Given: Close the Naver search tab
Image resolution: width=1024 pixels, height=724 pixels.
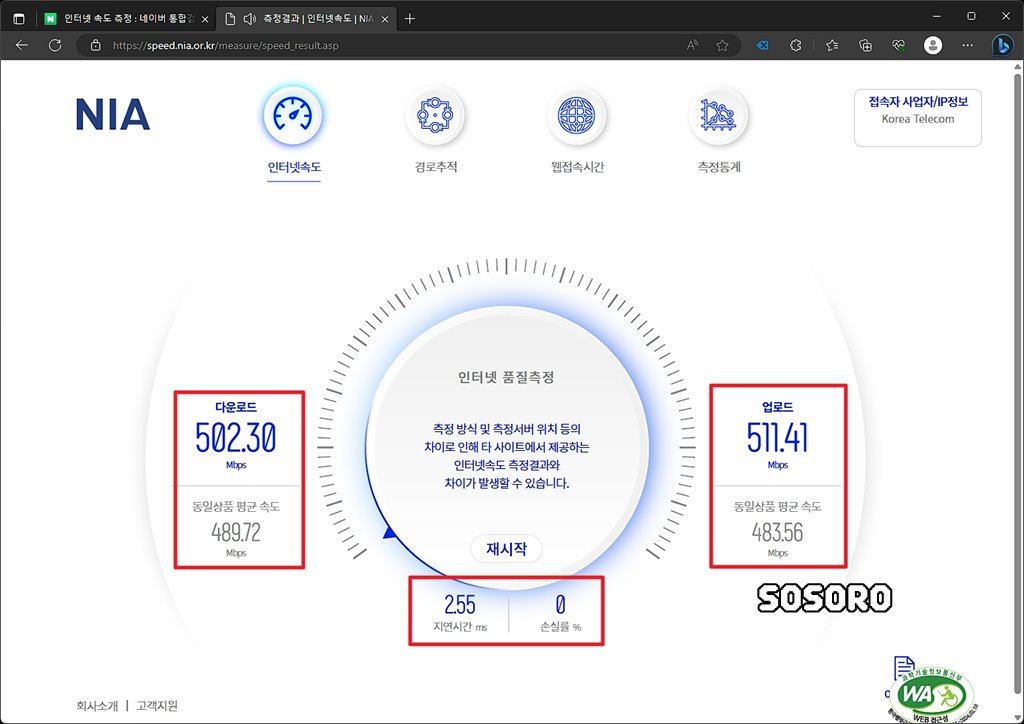Looking at the screenshot, I should pos(205,19).
